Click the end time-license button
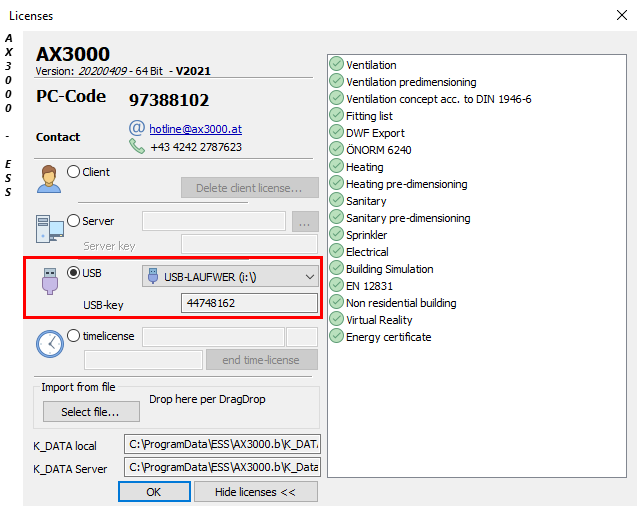638x507 pixels. point(262,360)
